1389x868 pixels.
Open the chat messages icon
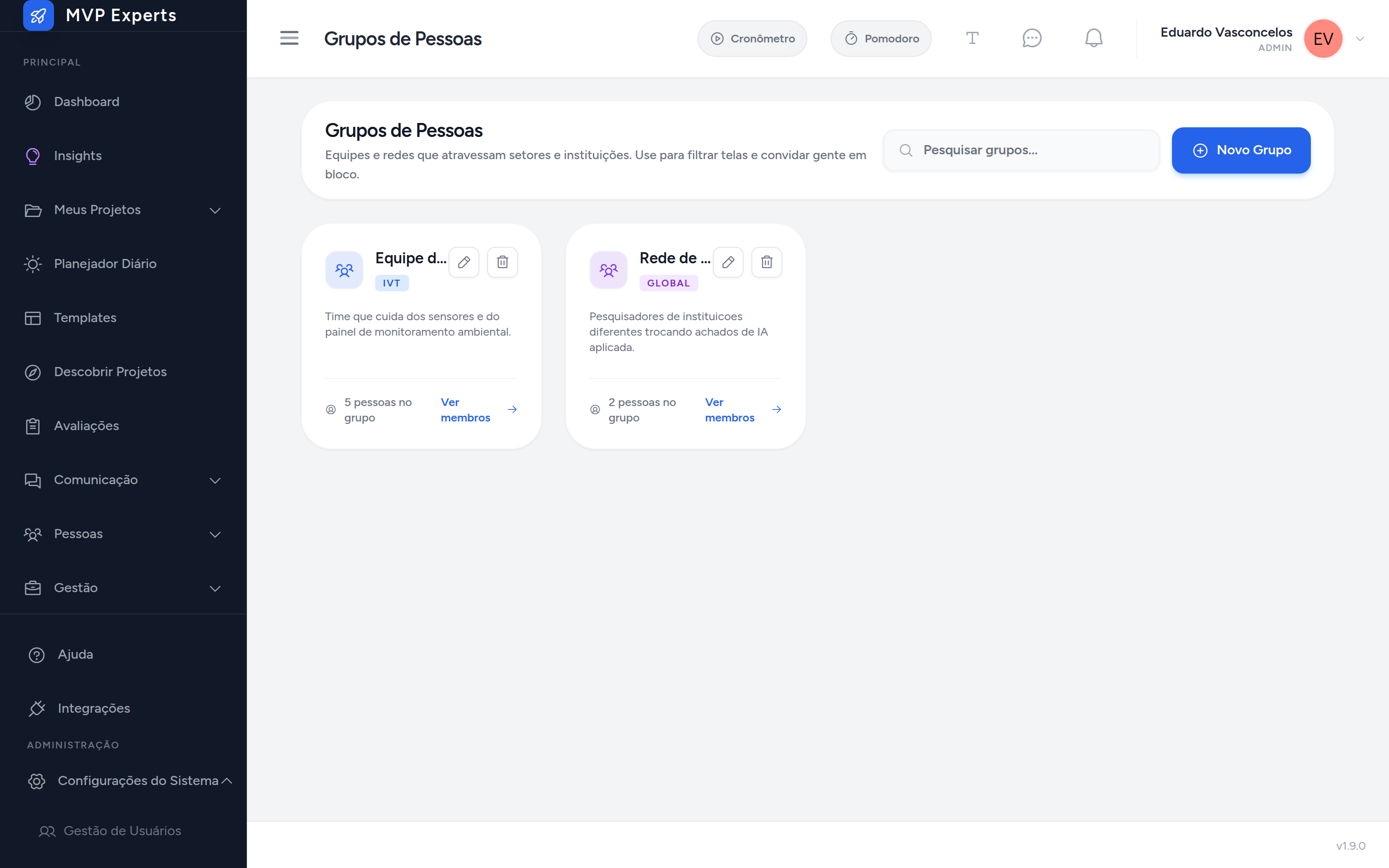[1032, 38]
